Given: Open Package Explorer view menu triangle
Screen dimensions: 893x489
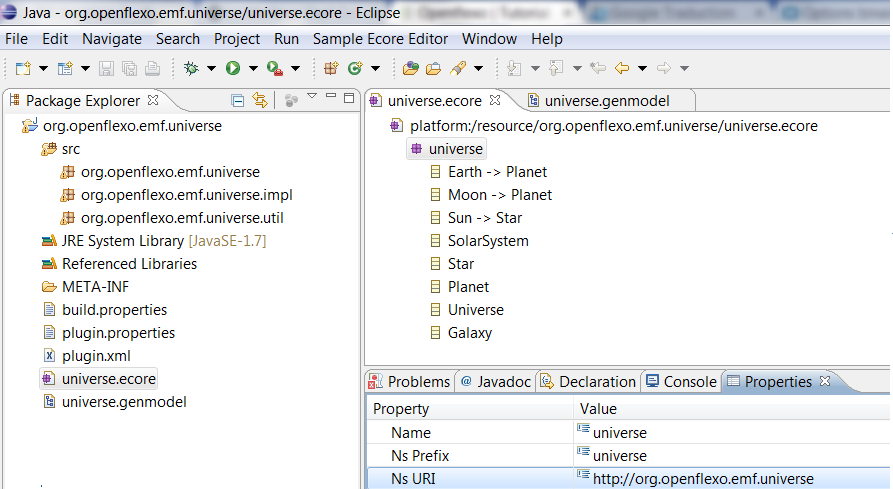Looking at the screenshot, I should (312, 96).
